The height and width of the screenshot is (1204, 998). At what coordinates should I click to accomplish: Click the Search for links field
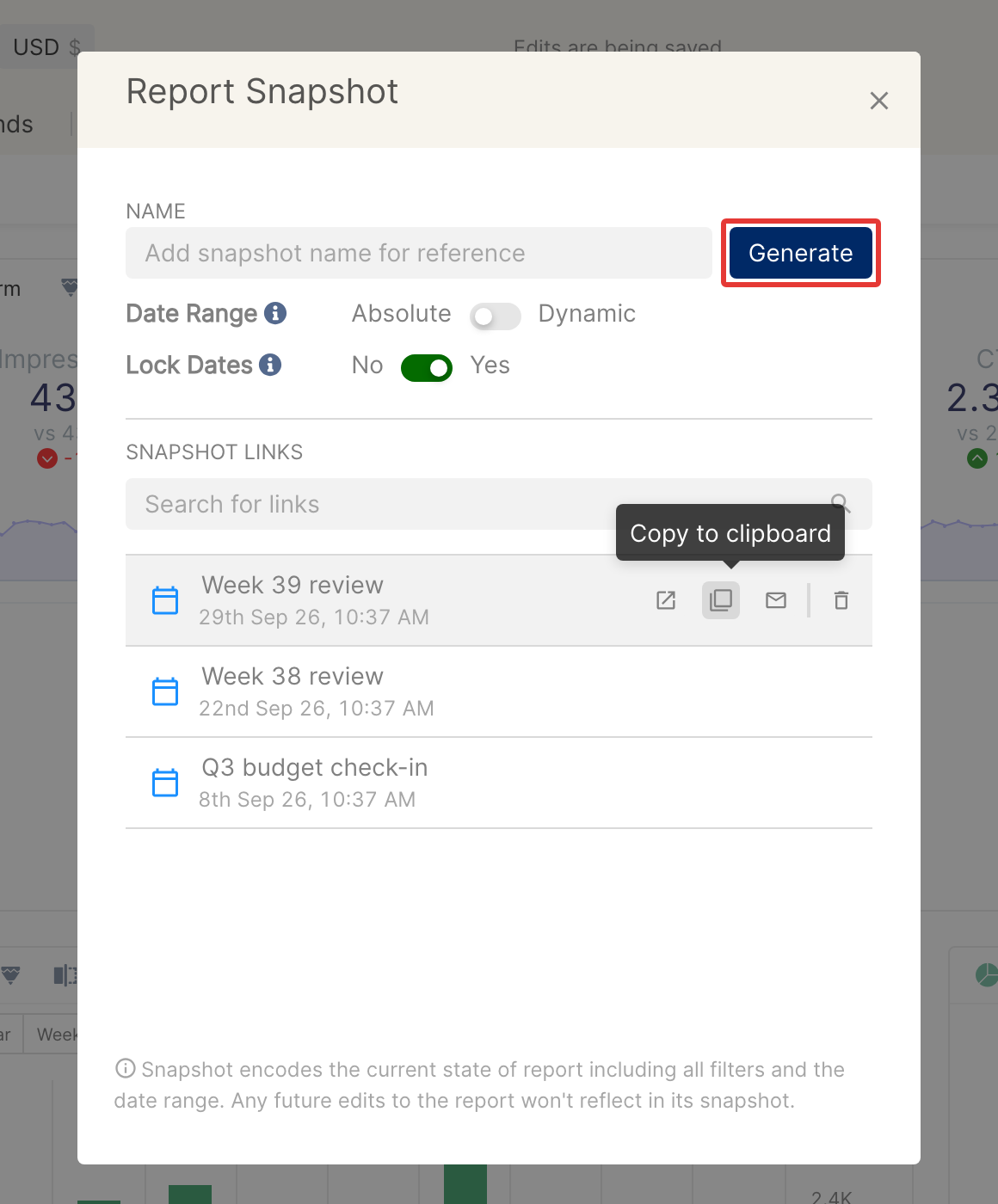(499, 504)
